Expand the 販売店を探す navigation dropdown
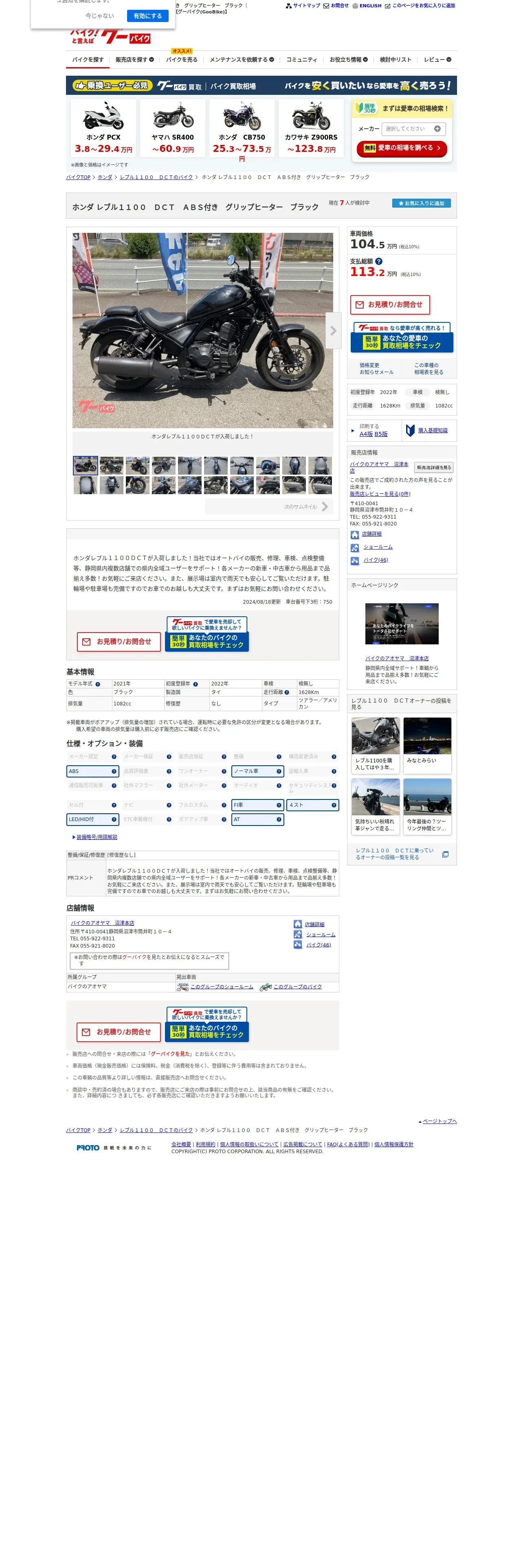Screen dimensions: 523x1568 click(x=134, y=60)
